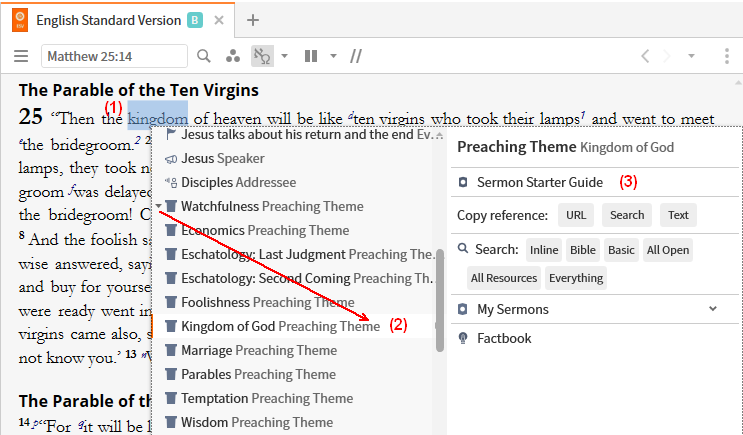Search All Open resources
The height and width of the screenshot is (435, 743).
668,250
